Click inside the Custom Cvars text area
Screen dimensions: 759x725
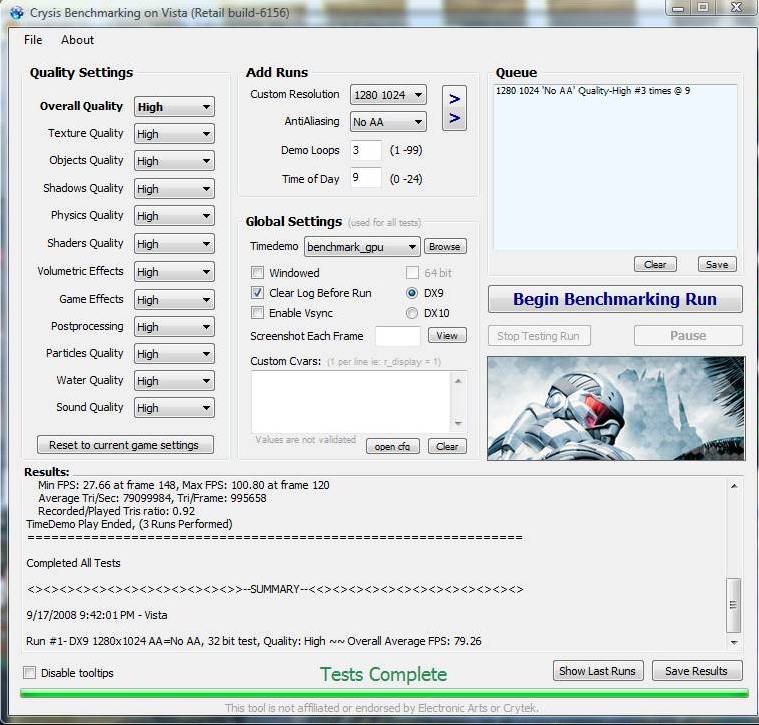[x=352, y=402]
